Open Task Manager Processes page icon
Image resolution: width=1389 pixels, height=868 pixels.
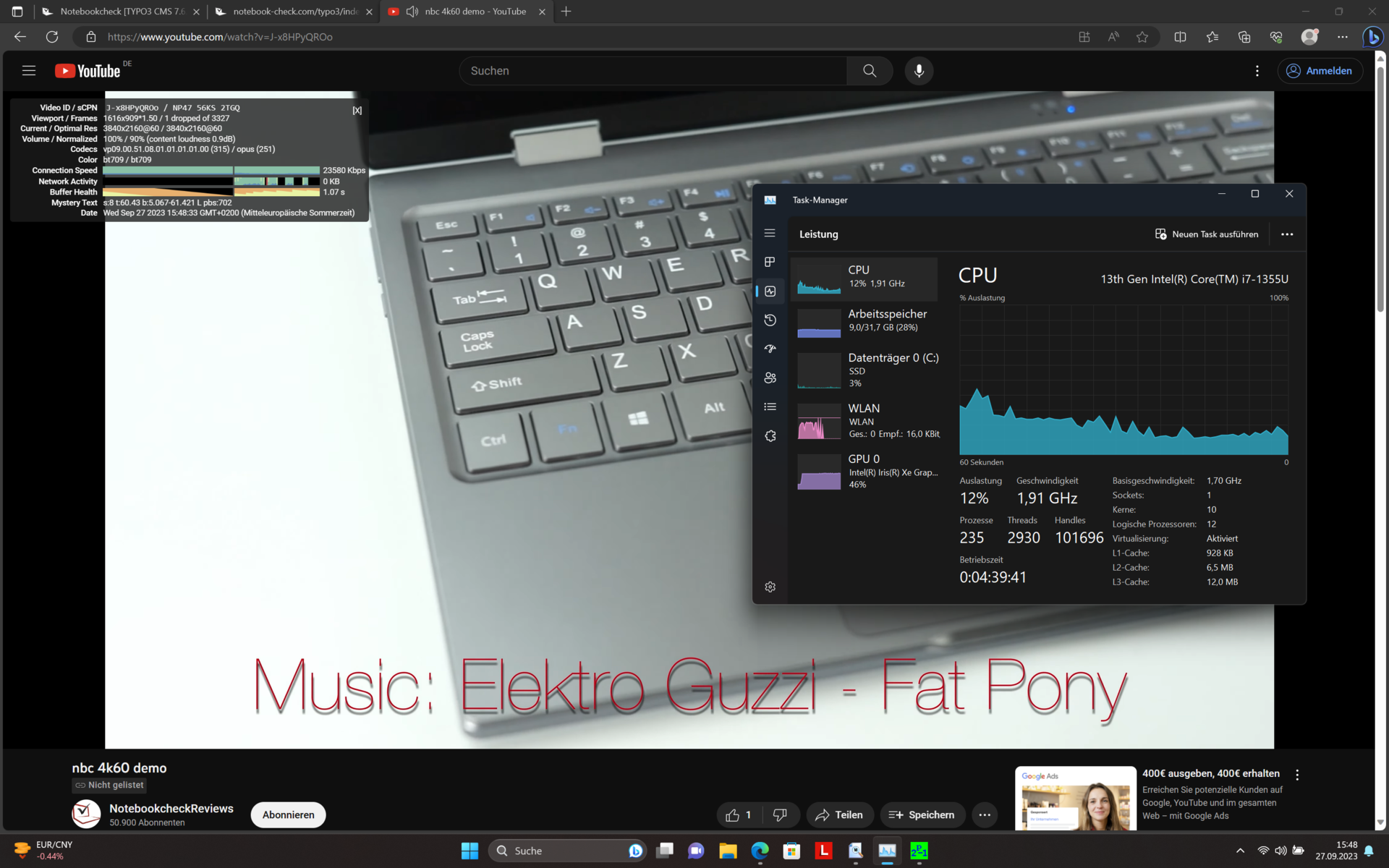click(x=770, y=262)
